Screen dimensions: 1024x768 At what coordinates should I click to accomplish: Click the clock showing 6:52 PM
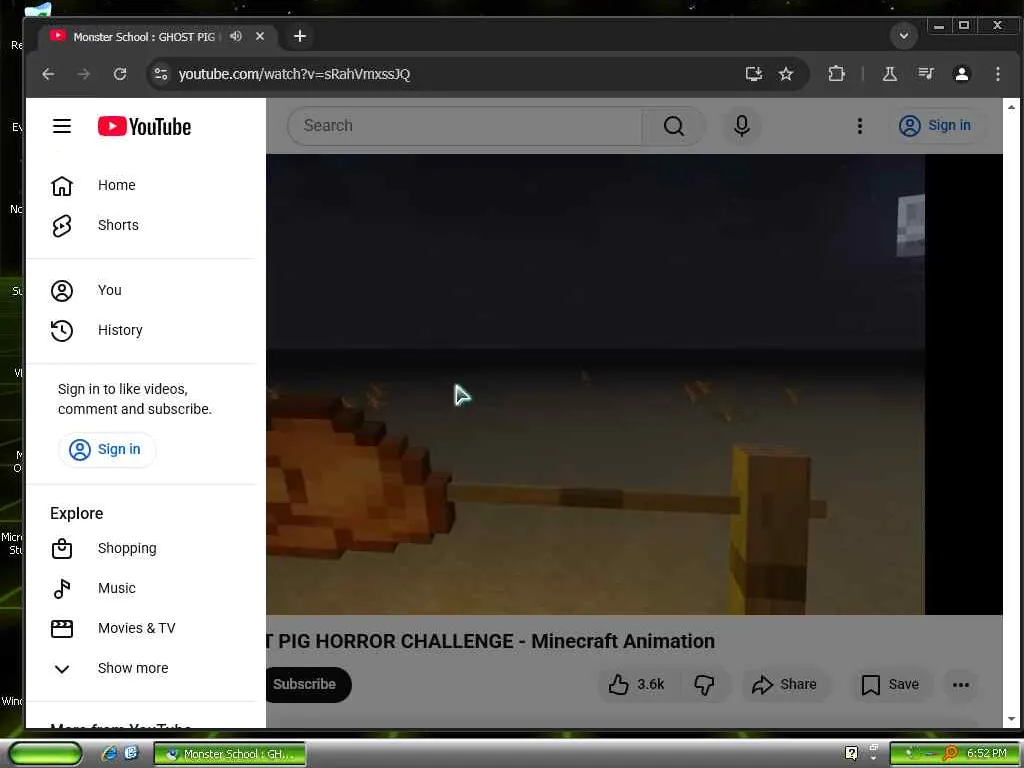pos(986,754)
